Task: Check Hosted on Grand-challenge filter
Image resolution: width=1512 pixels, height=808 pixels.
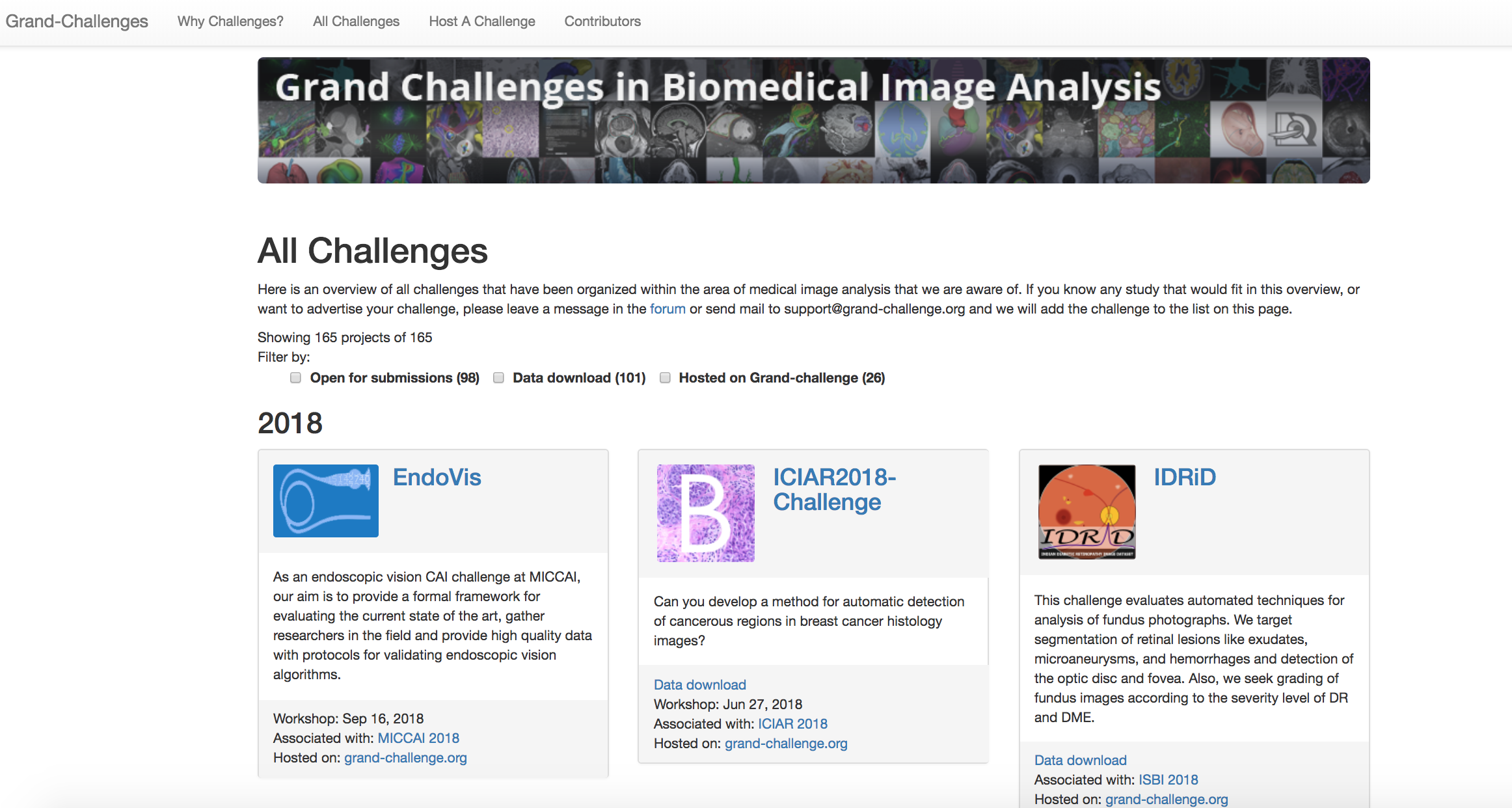Action: (665, 378)
